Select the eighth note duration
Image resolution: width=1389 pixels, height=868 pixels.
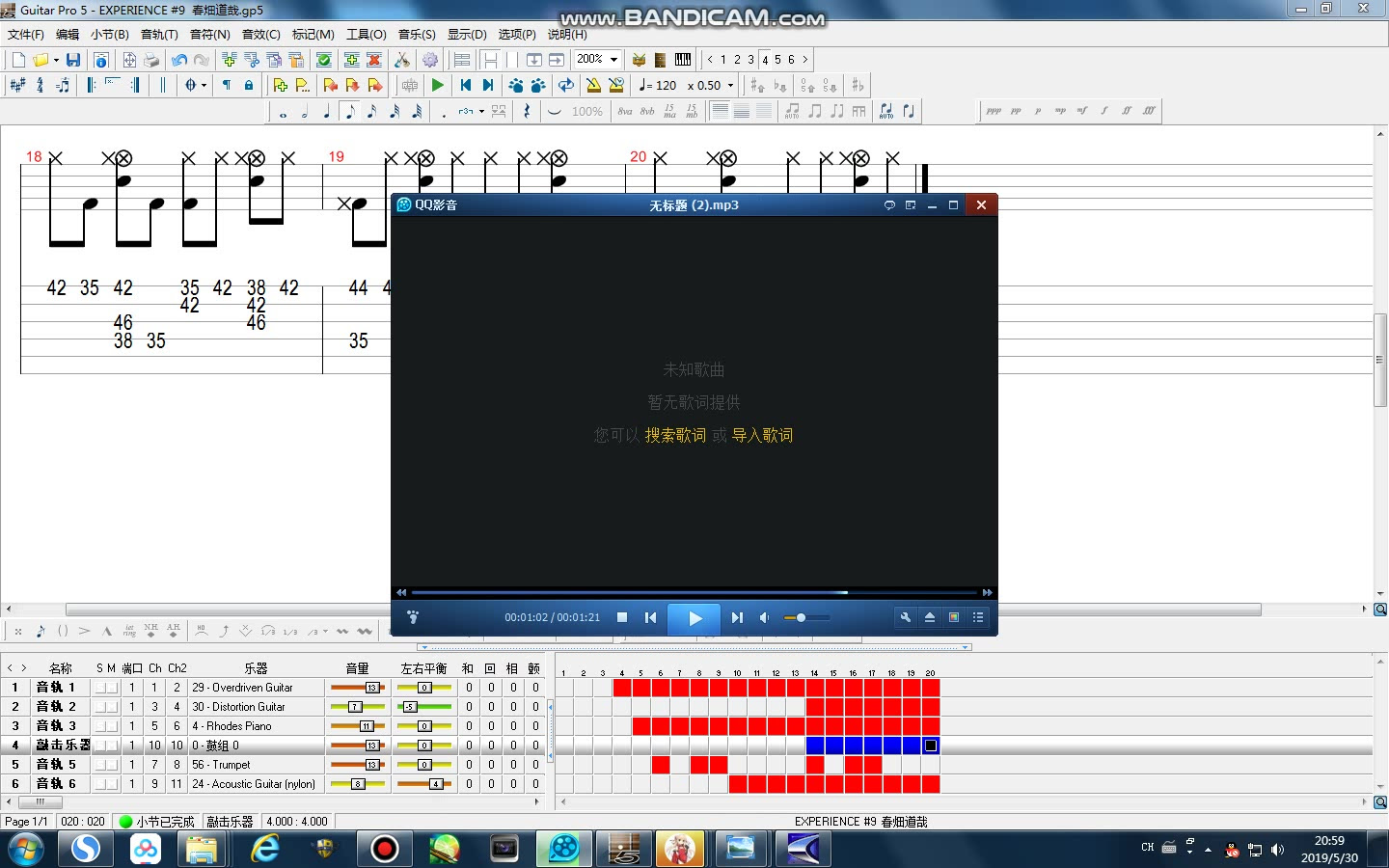tap(349, 112)
